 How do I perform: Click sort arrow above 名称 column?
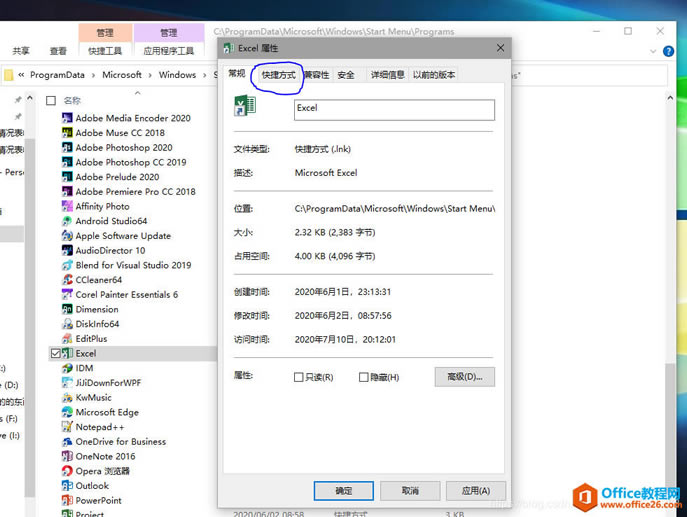(x=138, y=93)
